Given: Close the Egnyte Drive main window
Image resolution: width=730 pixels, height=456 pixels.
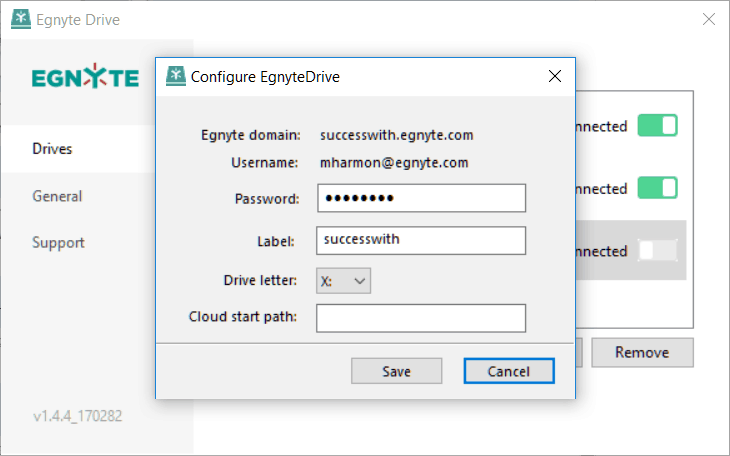Looking at the screenshot, I should coord(709,19).
